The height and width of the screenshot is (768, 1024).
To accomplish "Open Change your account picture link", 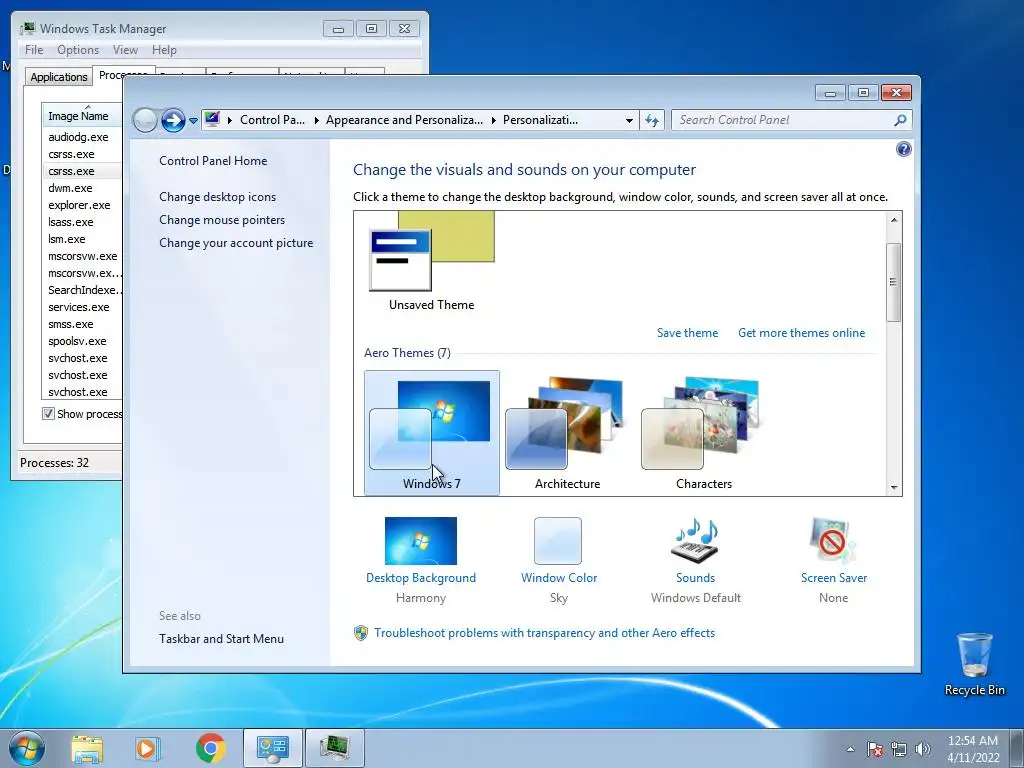I will coord(236,243).
